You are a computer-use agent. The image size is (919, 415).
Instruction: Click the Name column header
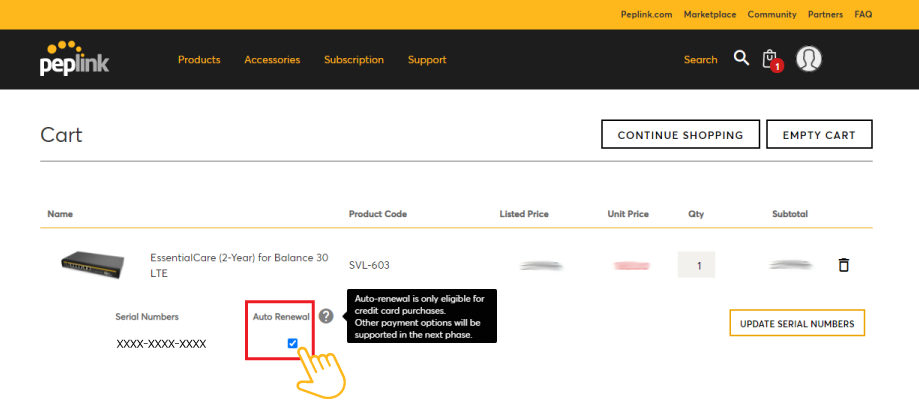(x=60, y=214)
